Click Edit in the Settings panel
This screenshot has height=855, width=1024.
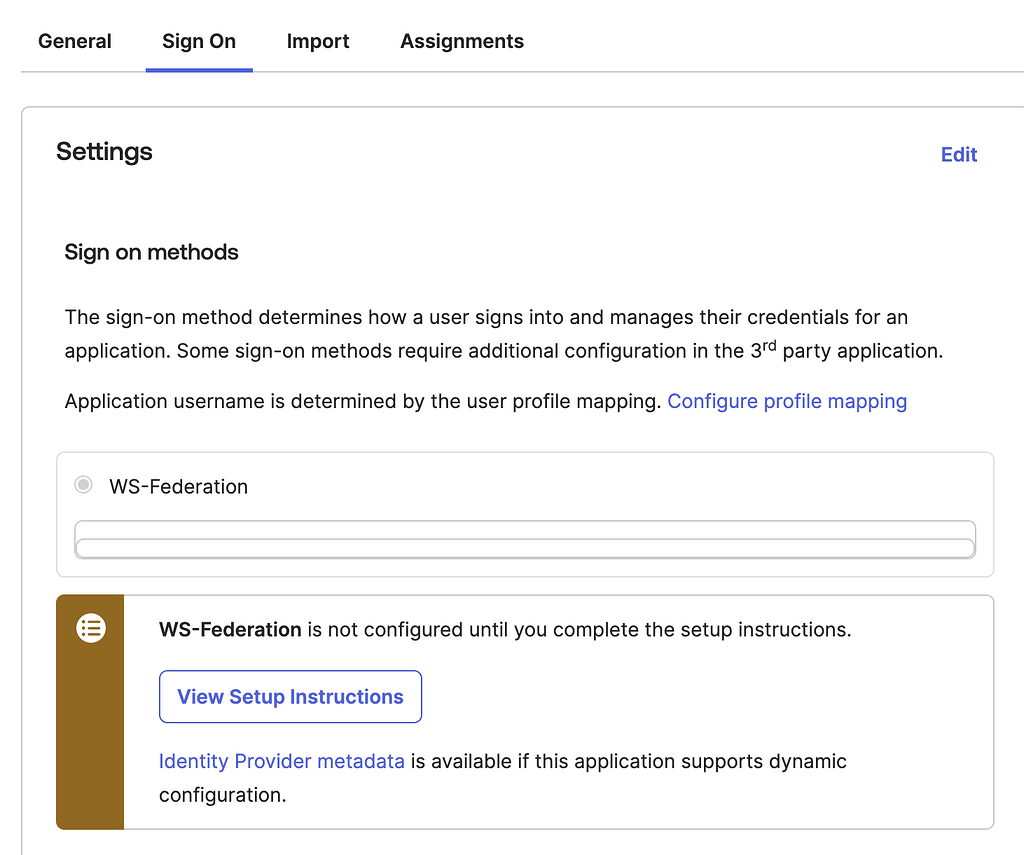958,154
